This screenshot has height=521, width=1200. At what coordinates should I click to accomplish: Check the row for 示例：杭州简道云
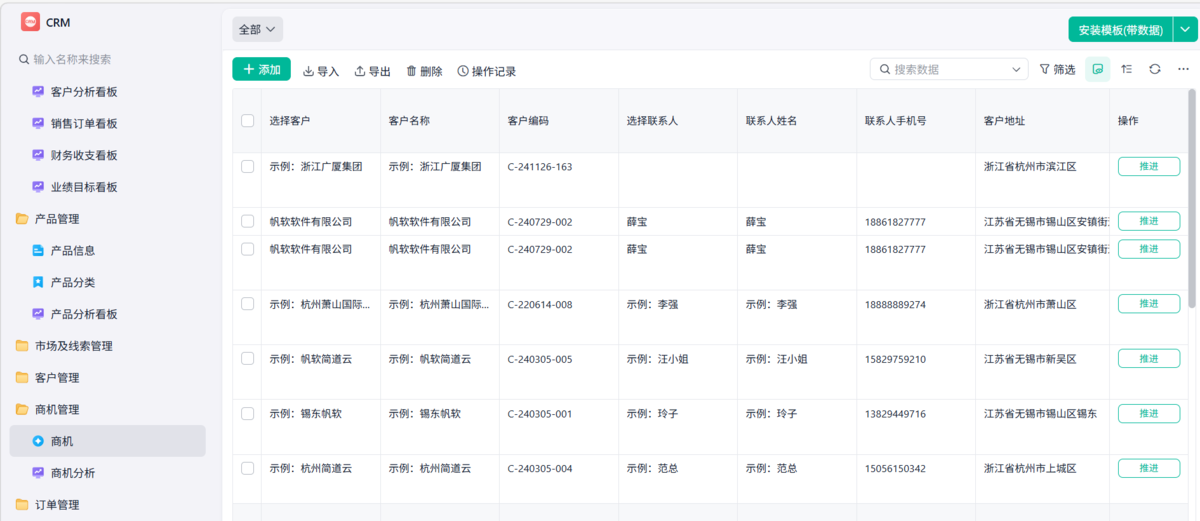click(248, 468)
